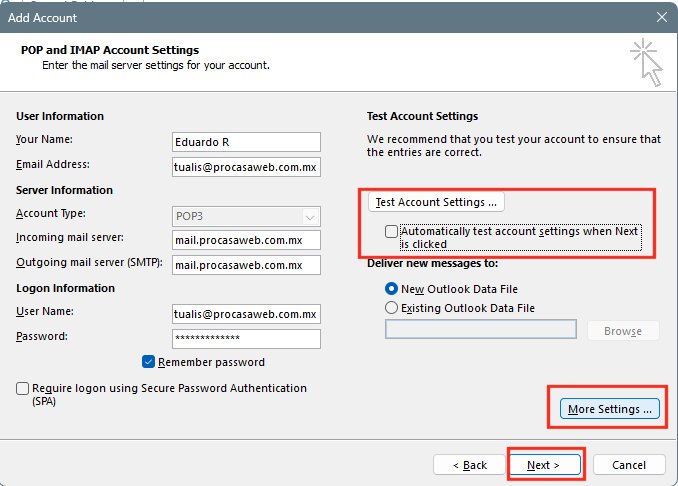Viewport: 678px width, 486px height.
Task: Open More Settings dialog
Action: click(609, 409)
